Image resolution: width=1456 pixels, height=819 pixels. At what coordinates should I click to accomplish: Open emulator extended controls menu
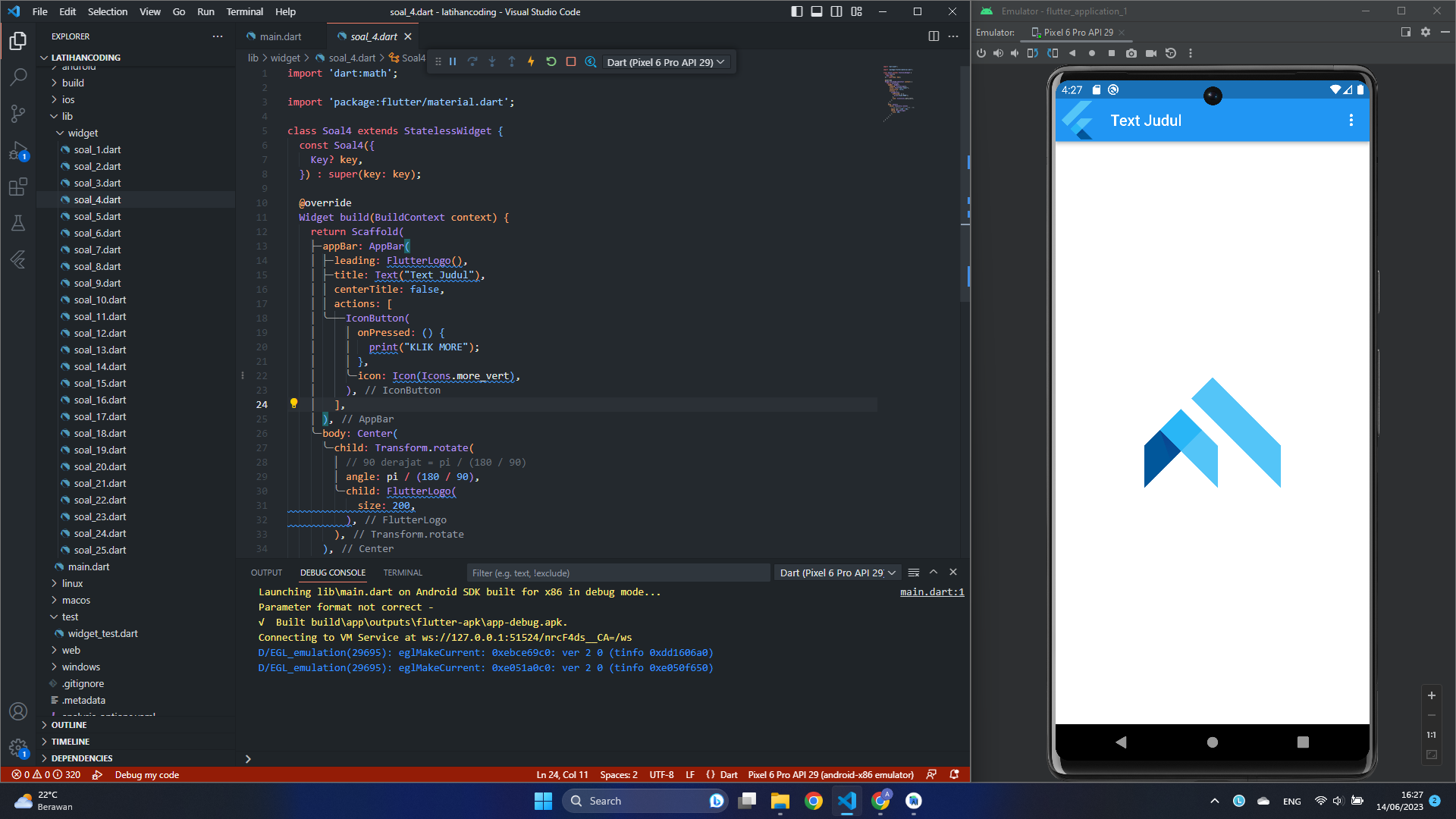(x=1191, y=53)
